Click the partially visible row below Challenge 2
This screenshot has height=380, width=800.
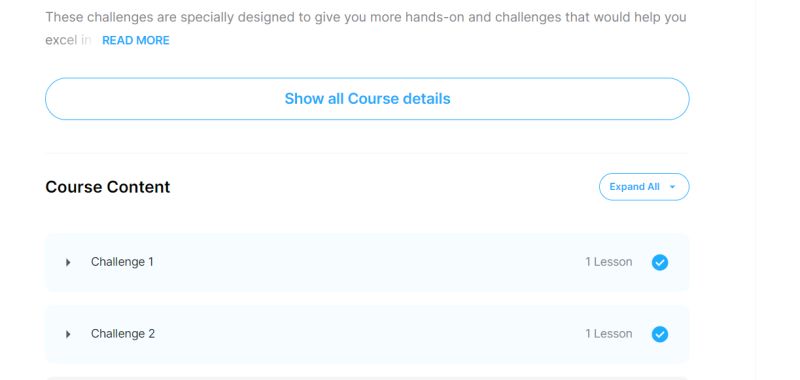[367, 378]
